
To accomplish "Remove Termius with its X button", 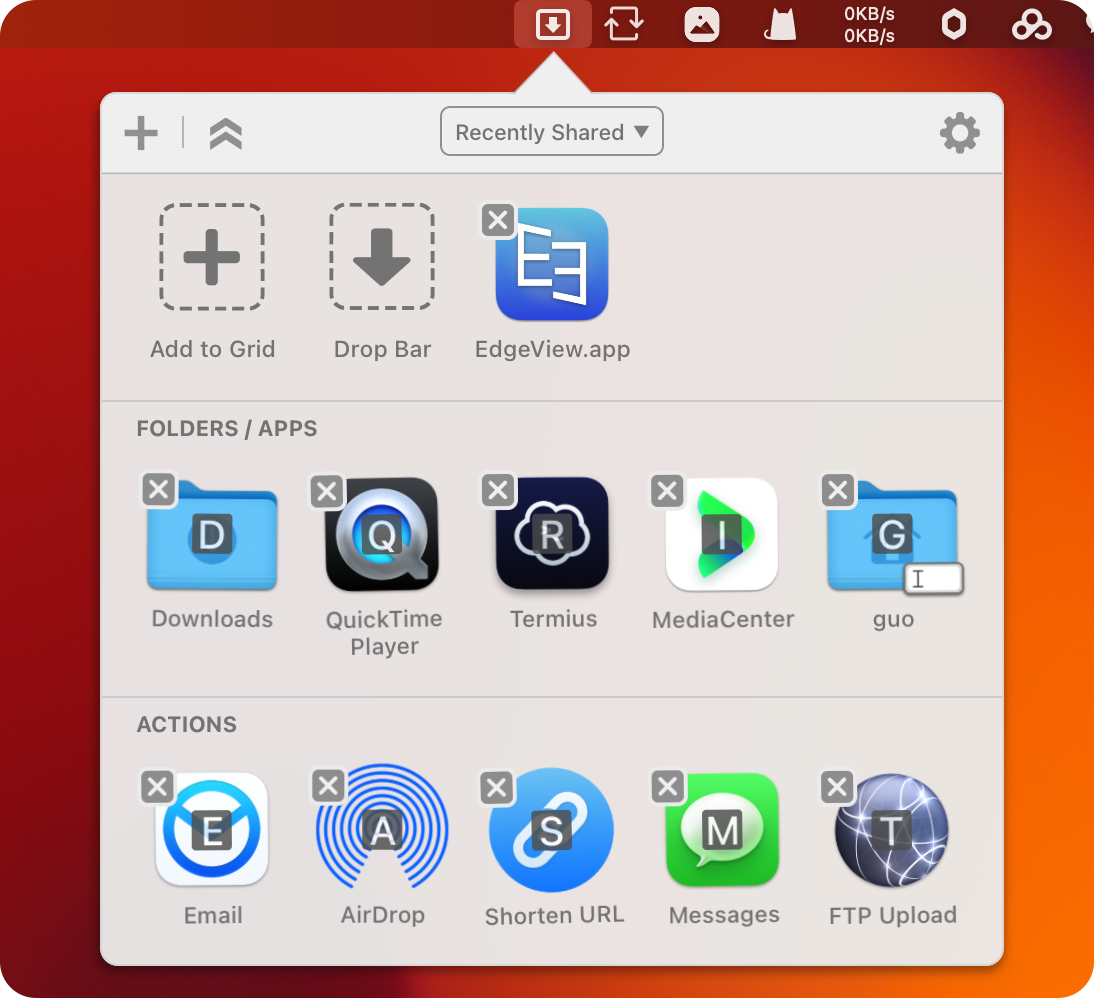I will coord(498,490).
